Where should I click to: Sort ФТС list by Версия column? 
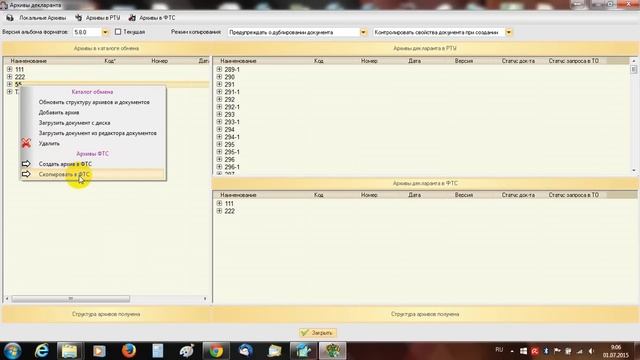[464, 195]
